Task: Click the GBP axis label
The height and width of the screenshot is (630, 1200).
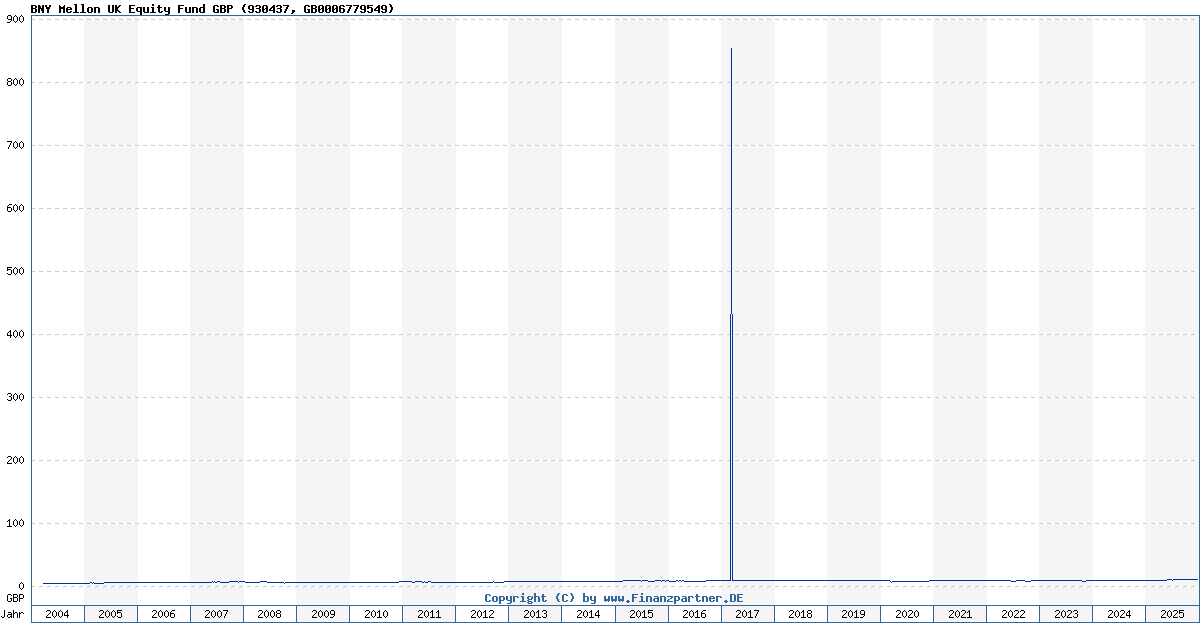Action: click(x=13, y=597)
